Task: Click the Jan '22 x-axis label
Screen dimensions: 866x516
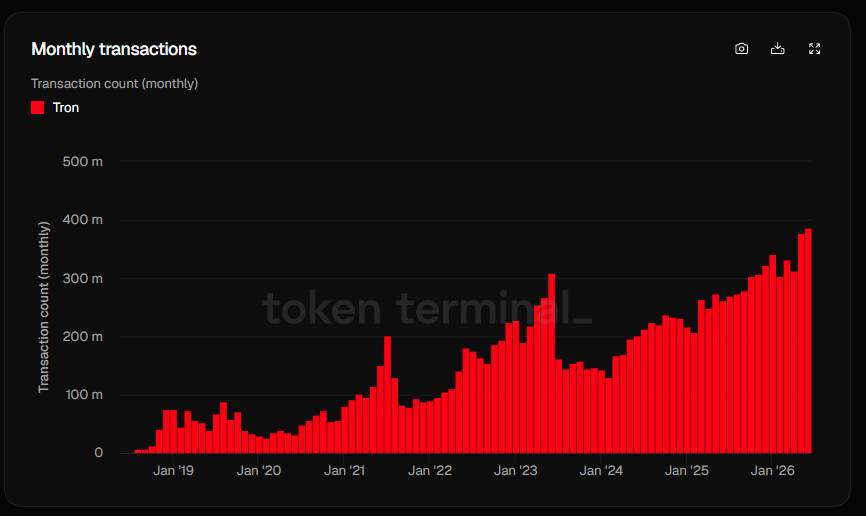Action: tap(430, 471)
